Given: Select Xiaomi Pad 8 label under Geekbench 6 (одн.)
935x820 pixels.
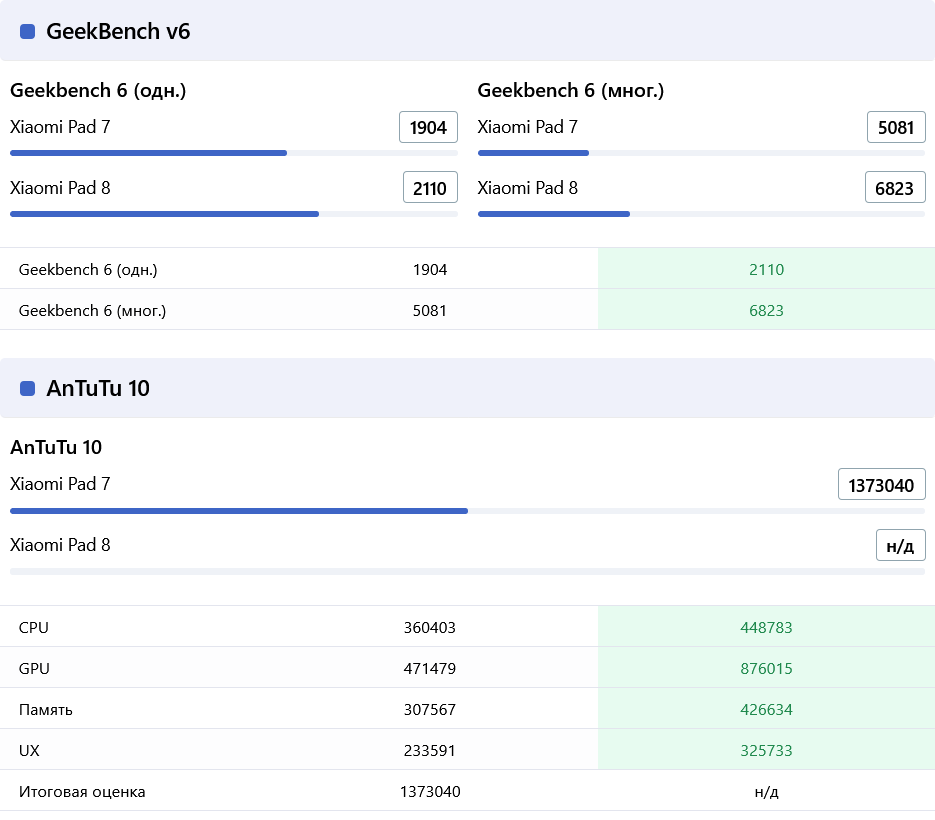Looking at the screenshot, I should [60, 188].
